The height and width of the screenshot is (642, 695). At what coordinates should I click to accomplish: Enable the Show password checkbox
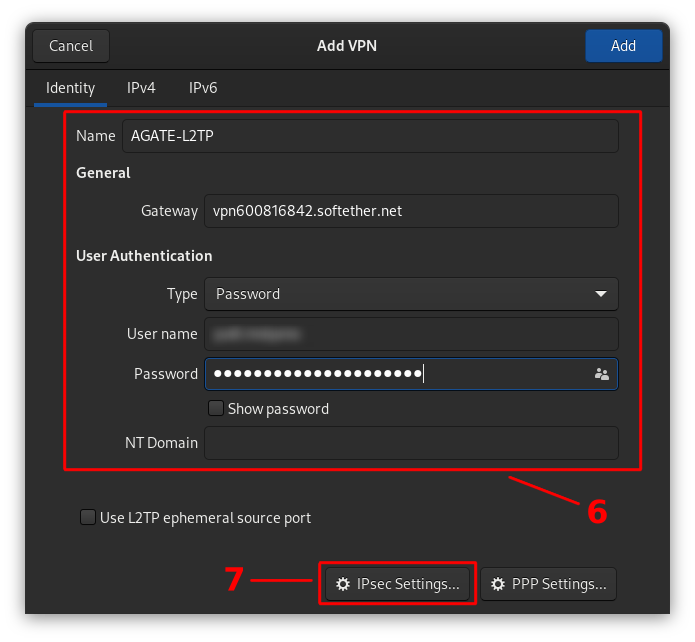[x=215, y=408]
